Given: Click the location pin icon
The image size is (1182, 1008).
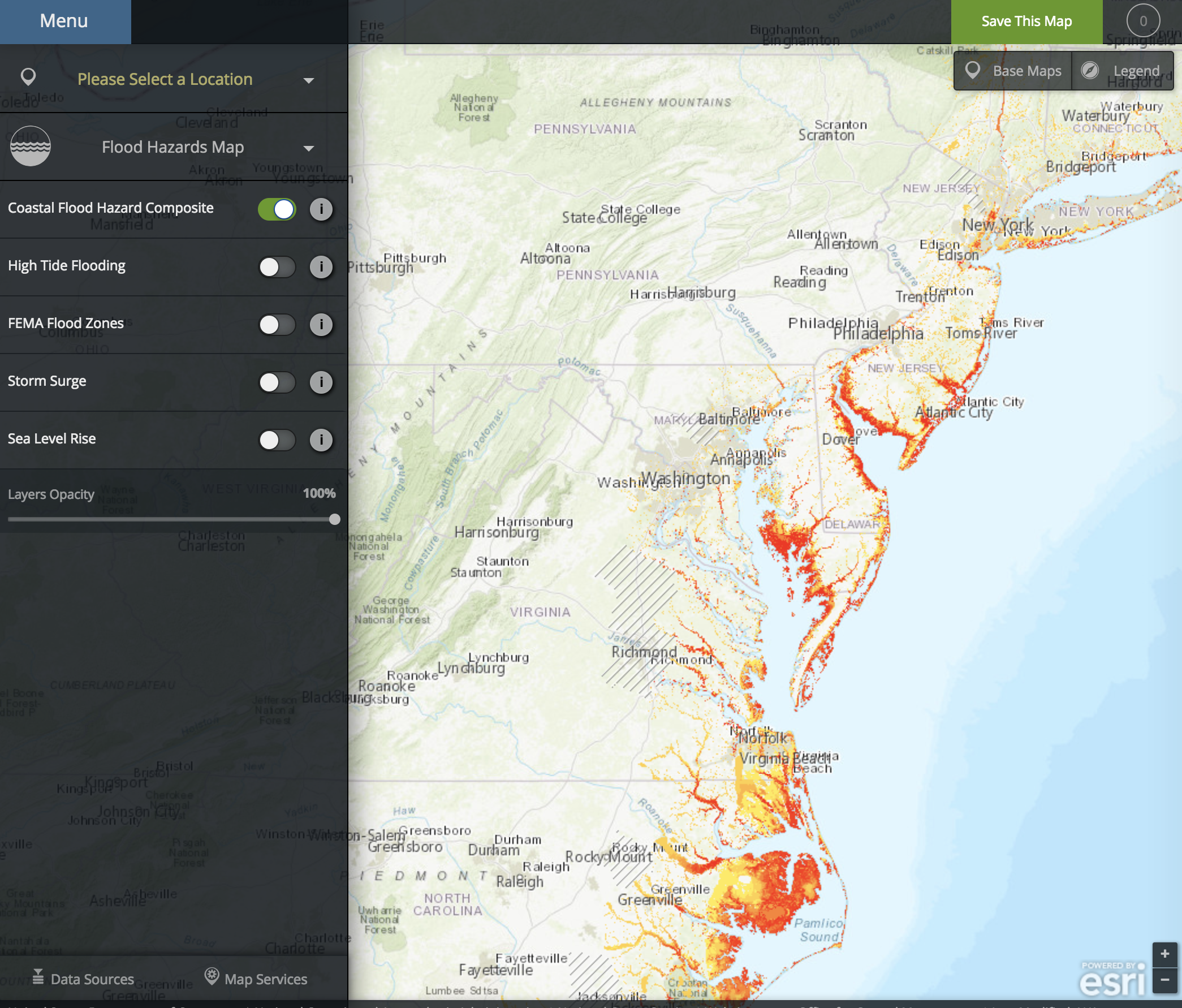Looking at the screenshot, I should pyautogui.click(x=28, y=76).
